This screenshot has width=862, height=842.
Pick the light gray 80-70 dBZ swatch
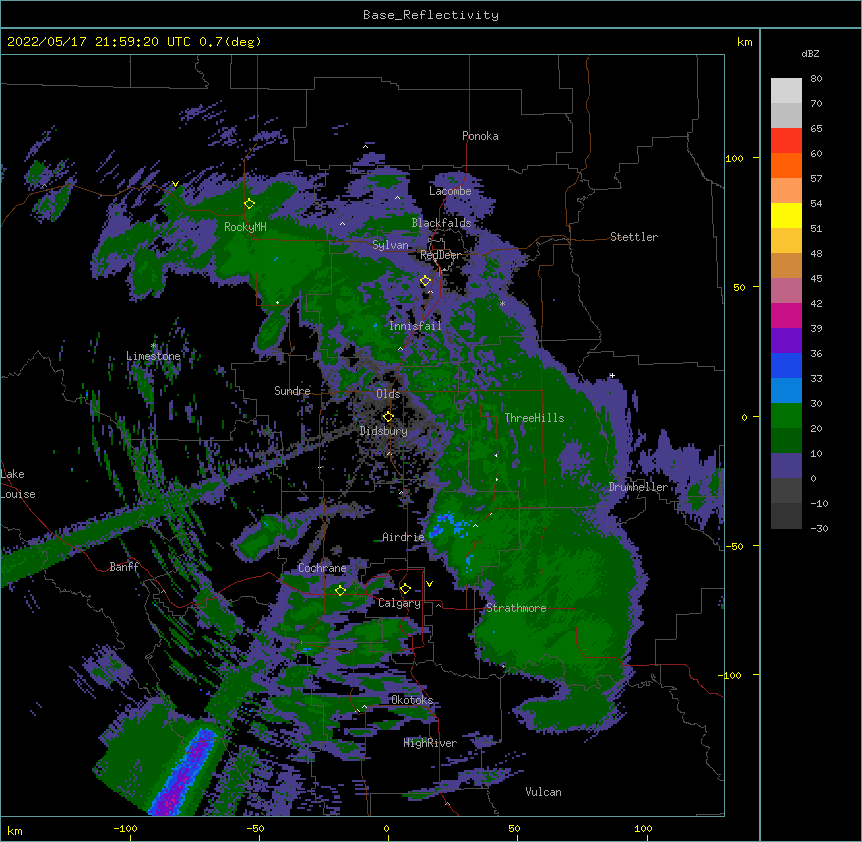(786, 90)
